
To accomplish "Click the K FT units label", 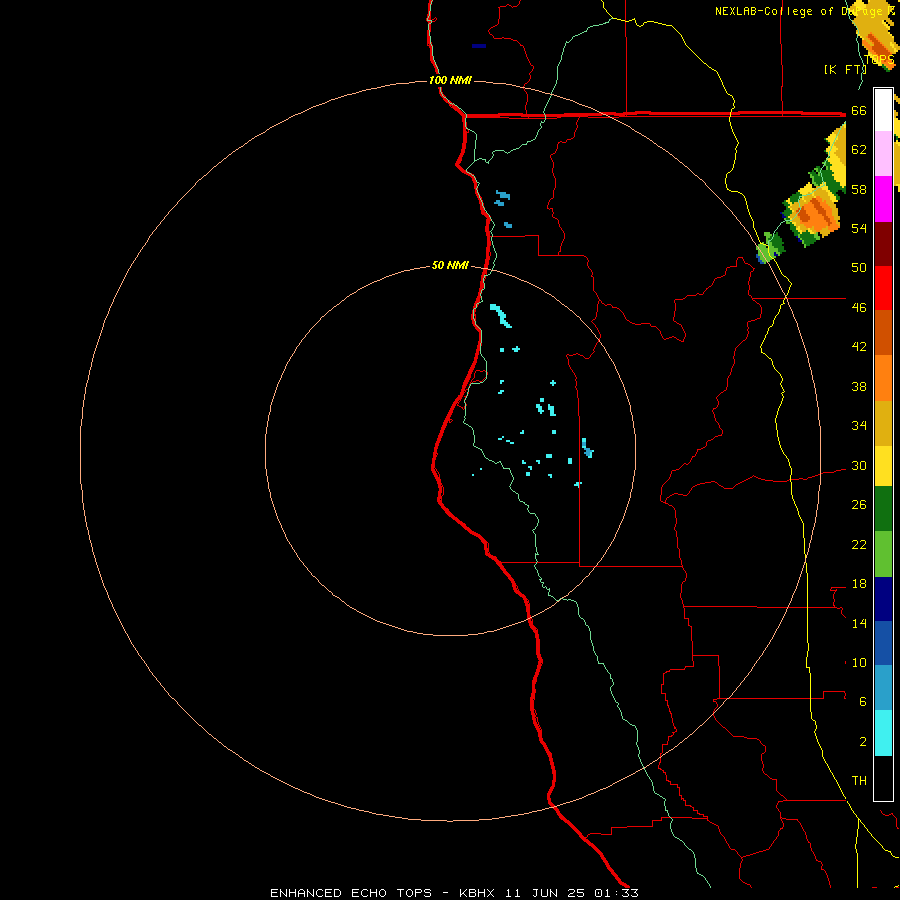I will pos(844,70).
